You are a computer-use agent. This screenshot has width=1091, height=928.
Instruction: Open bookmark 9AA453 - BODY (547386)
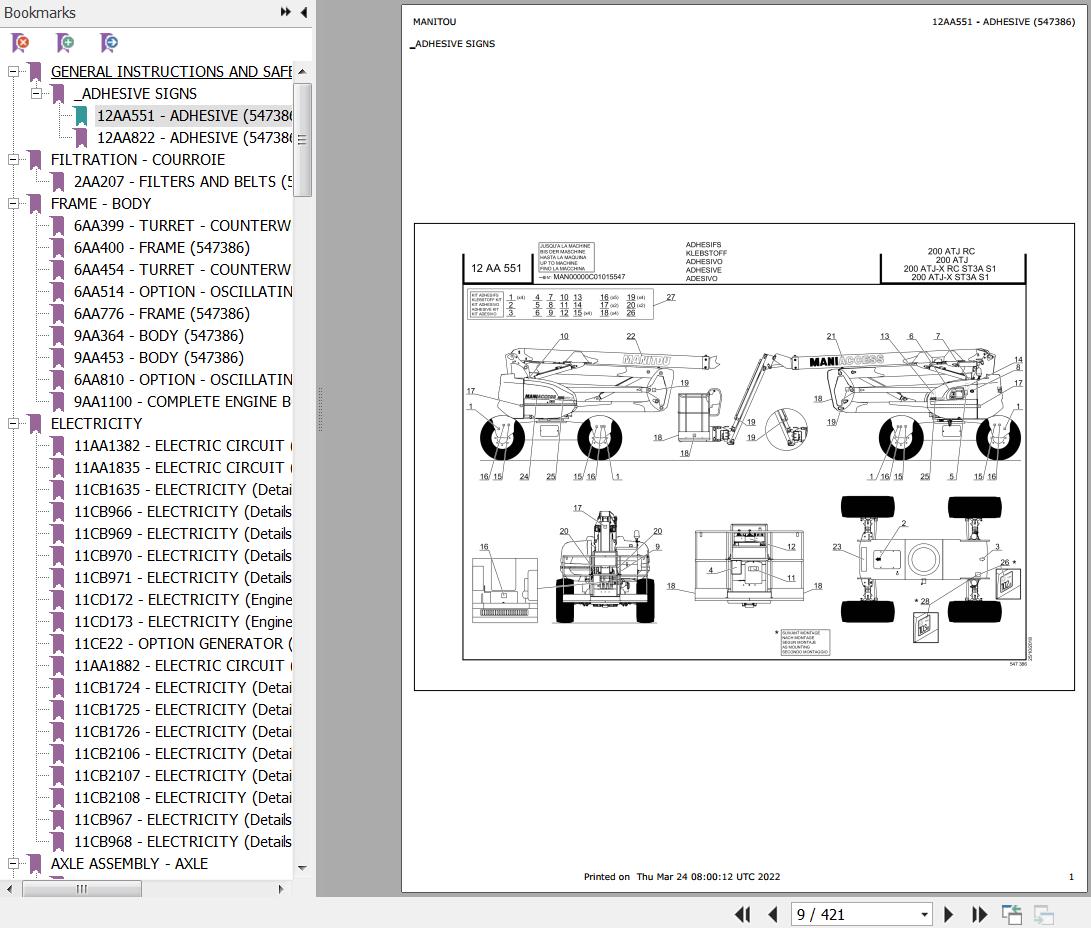(x=159, y=358)
